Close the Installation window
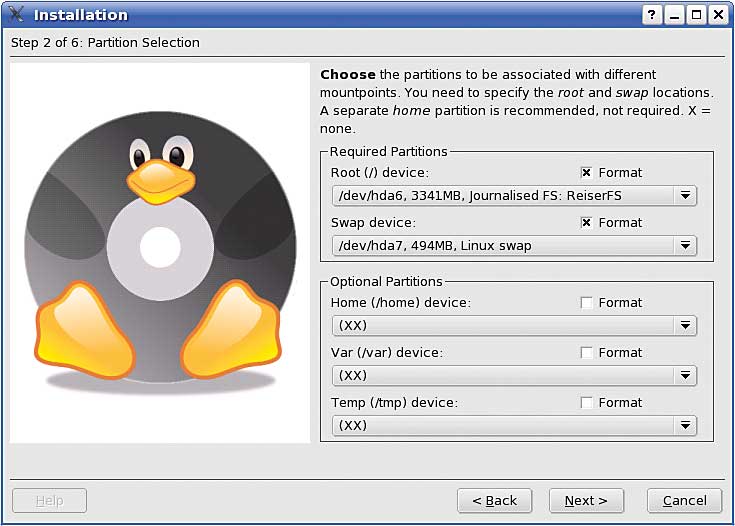The image size is (735, 526). [x=718, y=15]
